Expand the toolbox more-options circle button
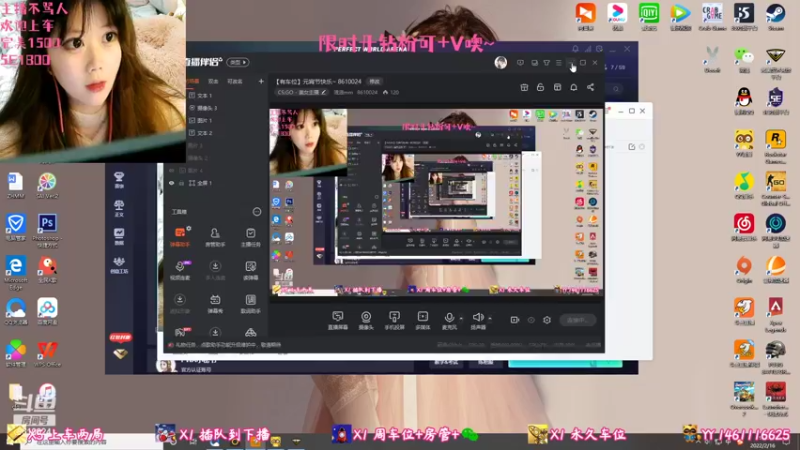The image size is (800, 450). point(257,212)
